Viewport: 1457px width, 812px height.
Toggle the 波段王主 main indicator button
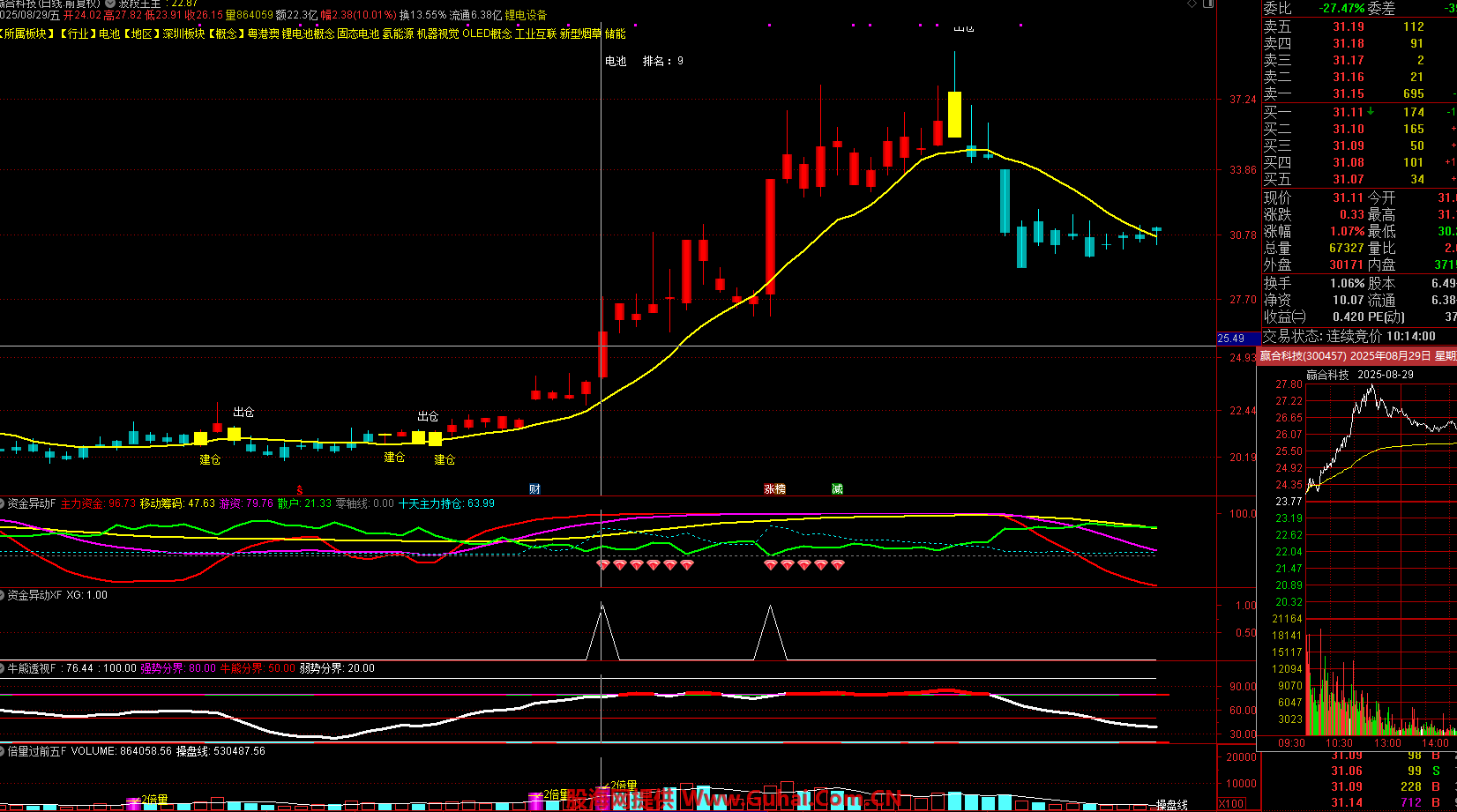[x=111, y=4]
